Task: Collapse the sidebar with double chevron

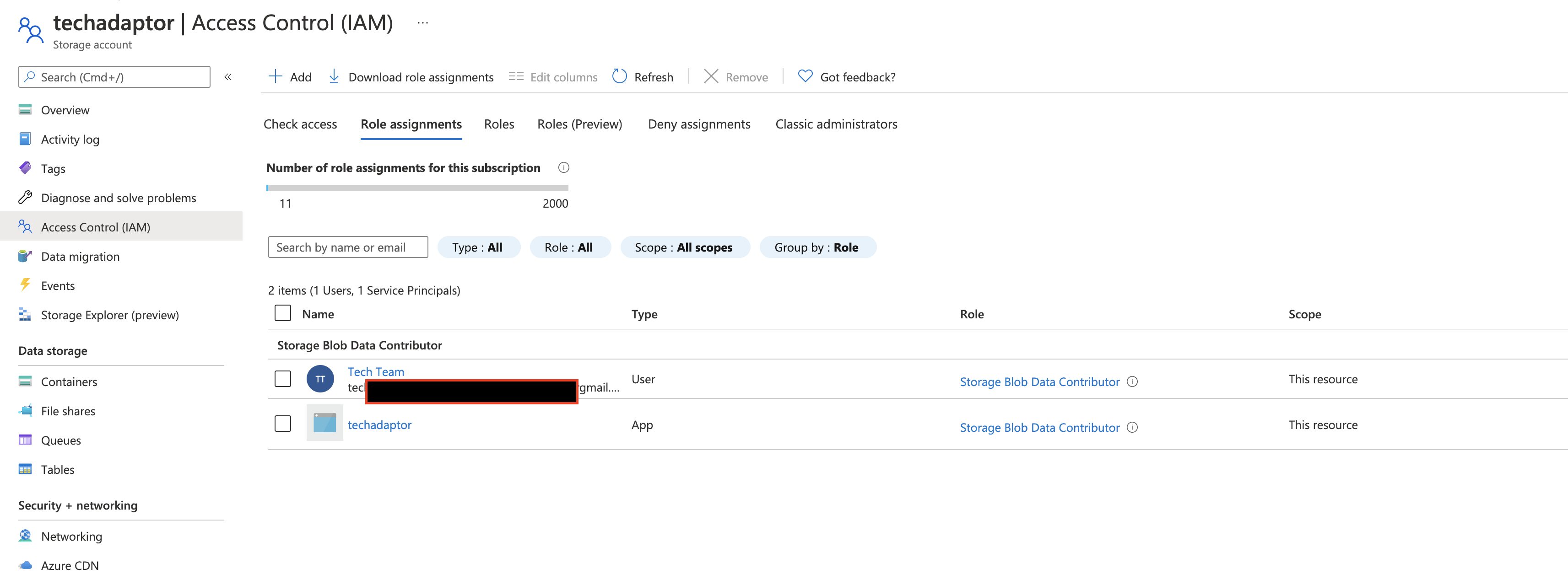Action: (228, 77)
